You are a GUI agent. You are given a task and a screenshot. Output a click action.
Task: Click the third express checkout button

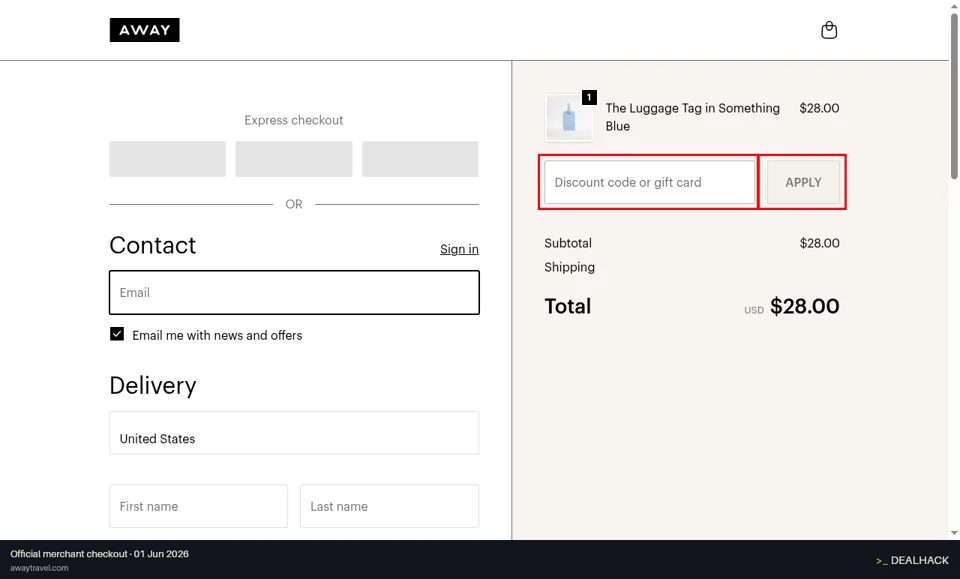pos(420,159)
